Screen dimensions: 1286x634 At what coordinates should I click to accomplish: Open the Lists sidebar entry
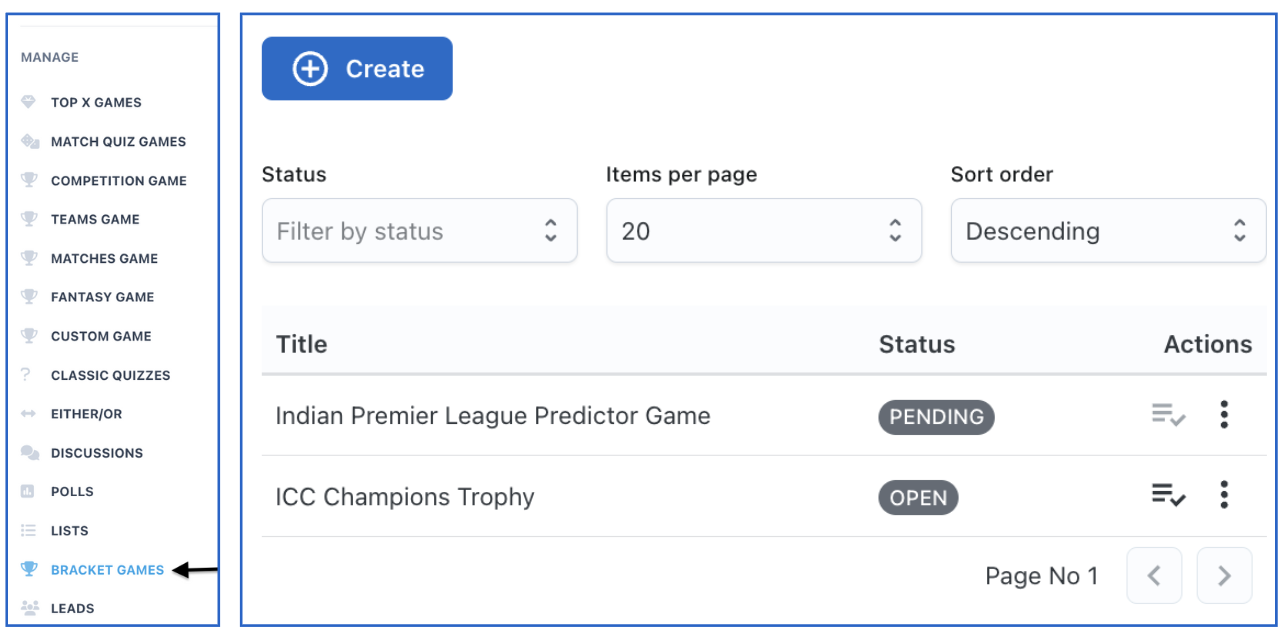tap(69, 531)
